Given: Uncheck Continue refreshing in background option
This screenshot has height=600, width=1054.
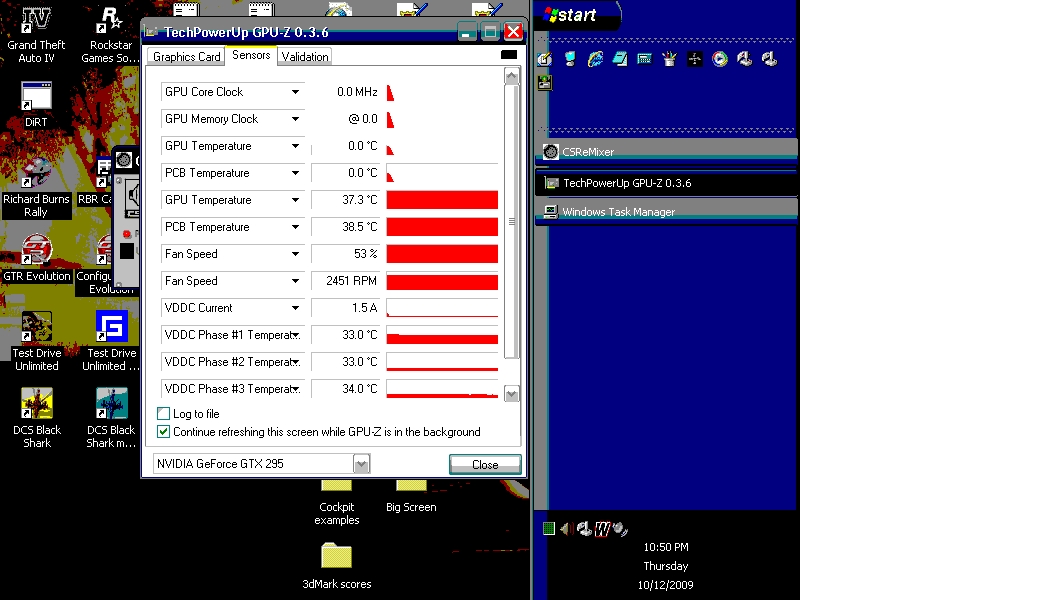Looking at the screenshot, I should (163, 432).
